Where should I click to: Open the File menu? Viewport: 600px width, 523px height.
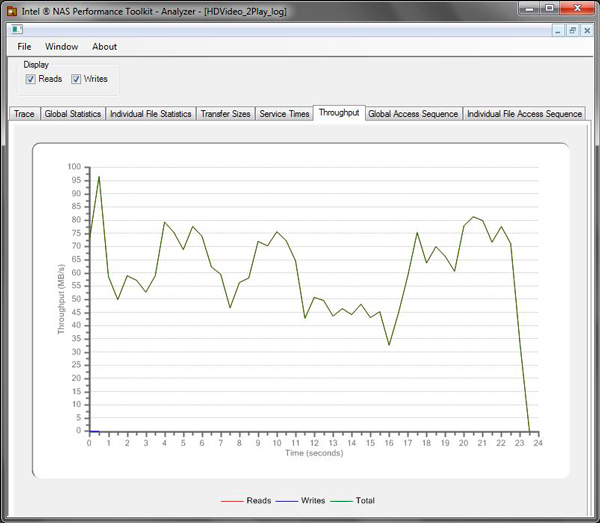coord(24,47)
